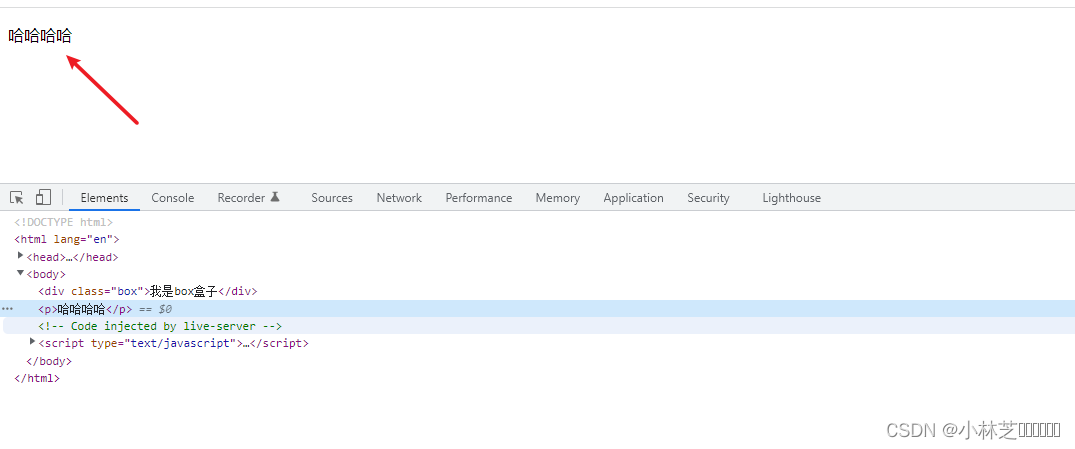Open the Security tab
This screenshot has width=1075, height=449.
708,197
